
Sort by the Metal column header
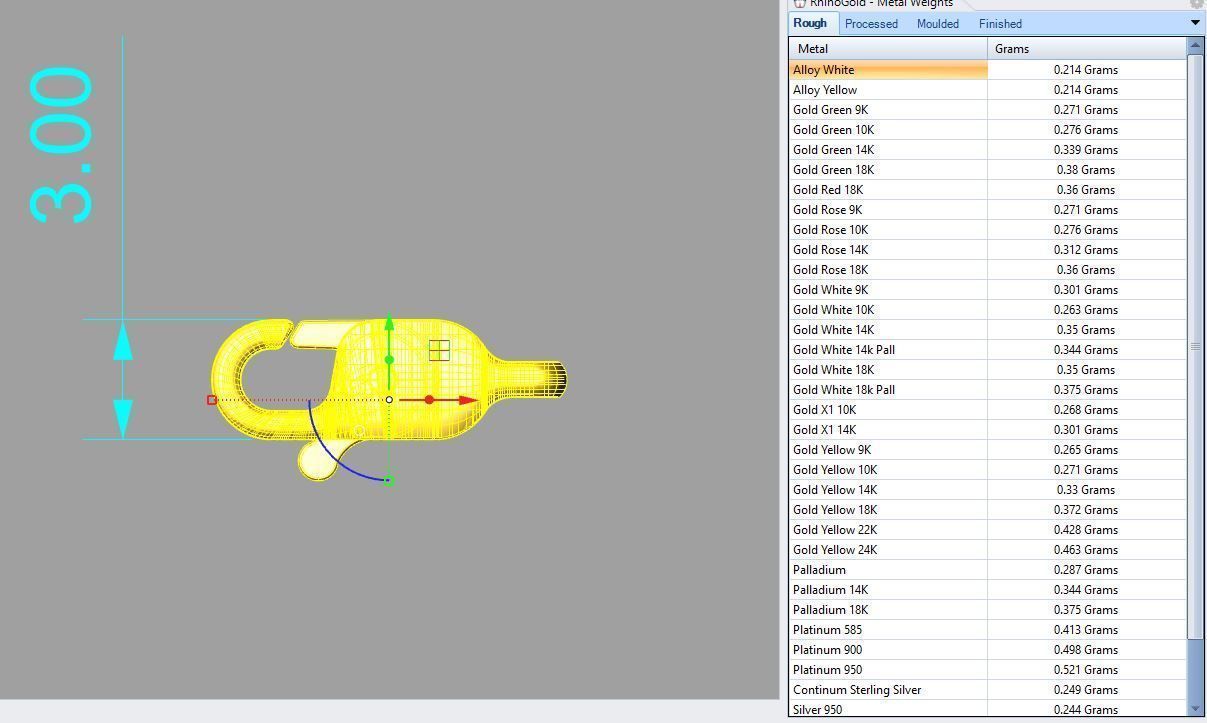(x=888, y=48)
